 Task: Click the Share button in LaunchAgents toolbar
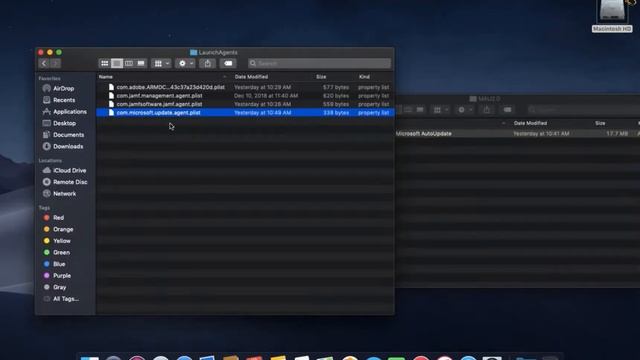point(208,63)
